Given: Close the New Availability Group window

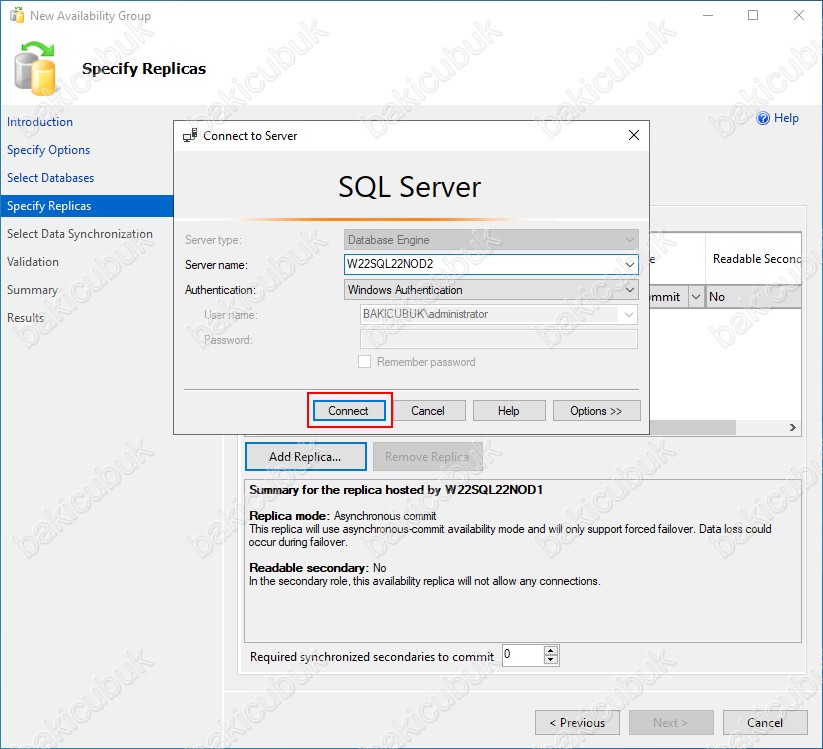Looking at the screenshot, I should 798,15.
